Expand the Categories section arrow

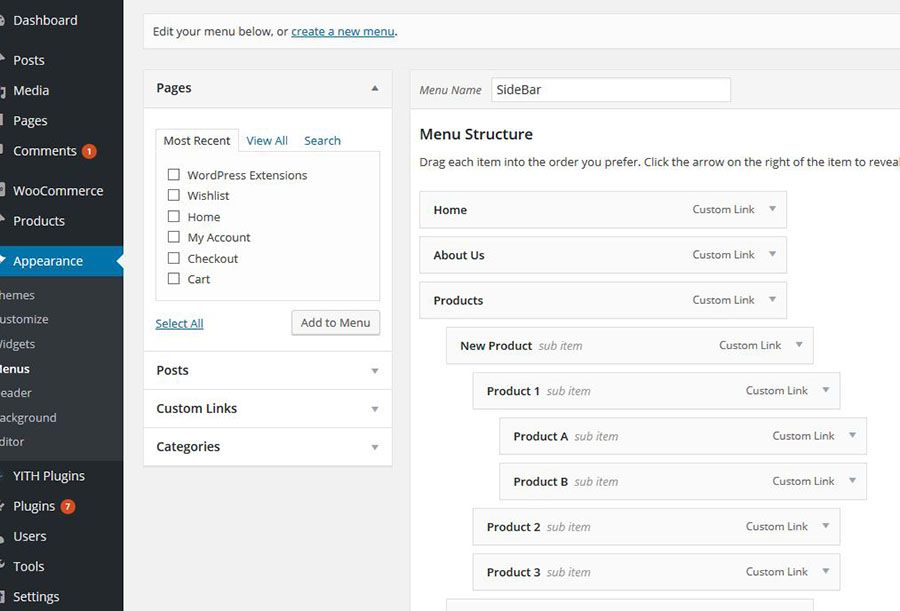[374, 447]
